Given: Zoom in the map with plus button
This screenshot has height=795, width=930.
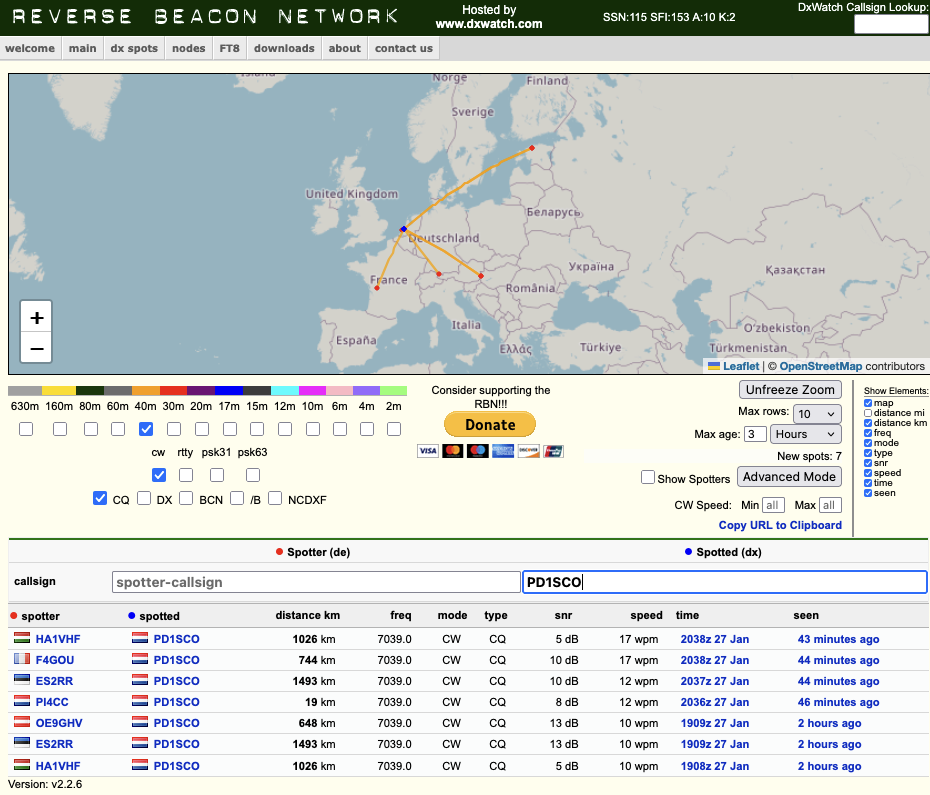Looking at the screenshot, I should pyautogui.click(x=37, y=317).
